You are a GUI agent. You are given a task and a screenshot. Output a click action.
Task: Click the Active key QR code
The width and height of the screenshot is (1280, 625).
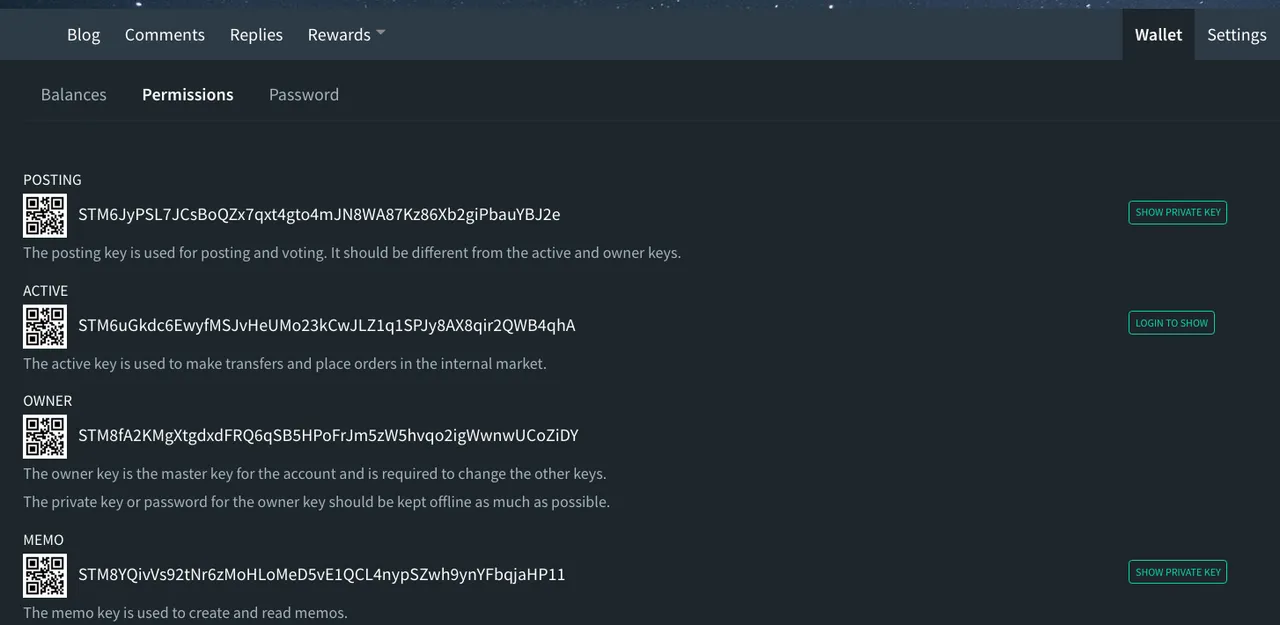44,326
